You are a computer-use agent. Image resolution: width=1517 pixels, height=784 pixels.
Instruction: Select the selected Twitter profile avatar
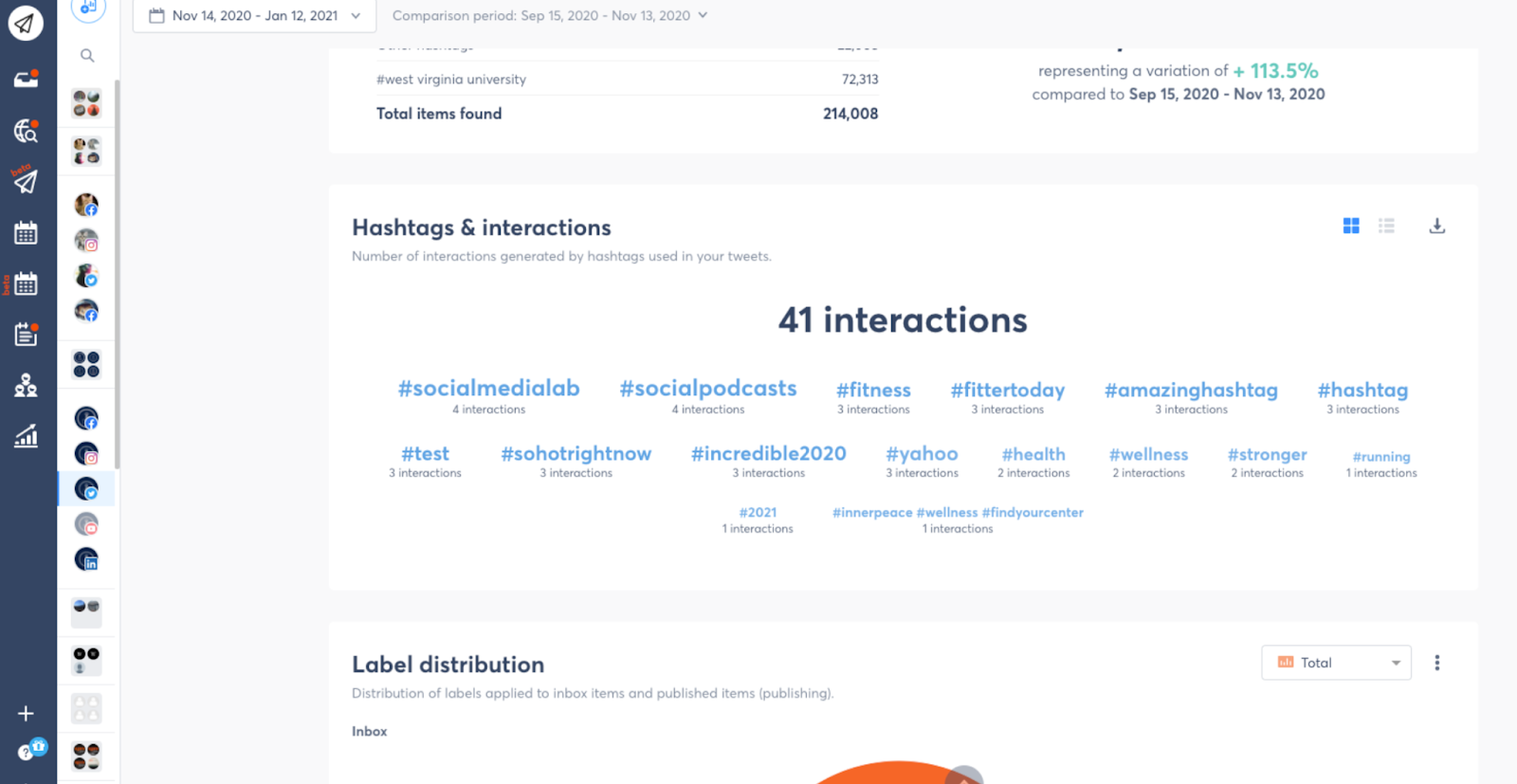[86, 488]
